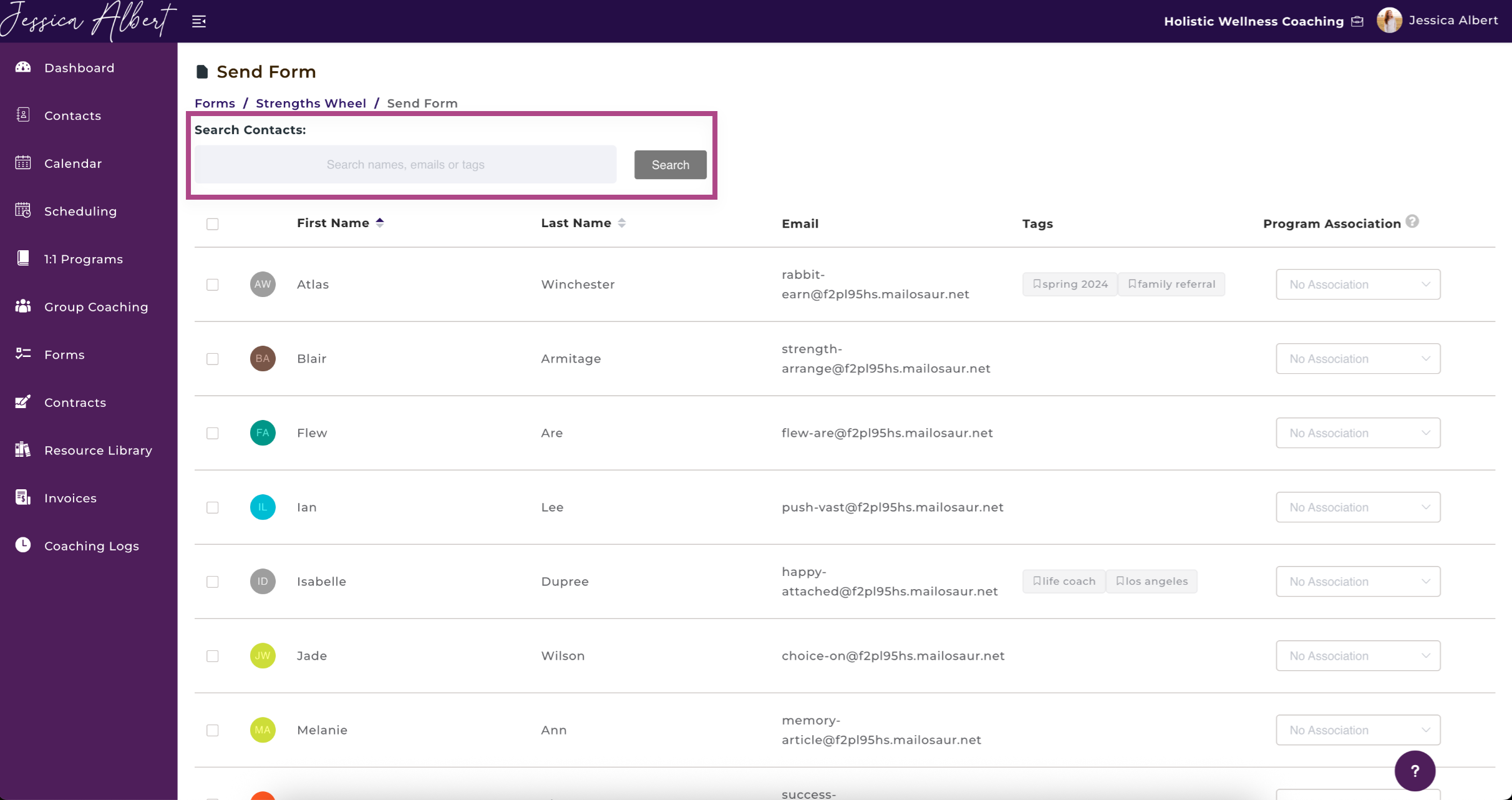Open Blair Armitage's association dropdown

pos(1358,358)
